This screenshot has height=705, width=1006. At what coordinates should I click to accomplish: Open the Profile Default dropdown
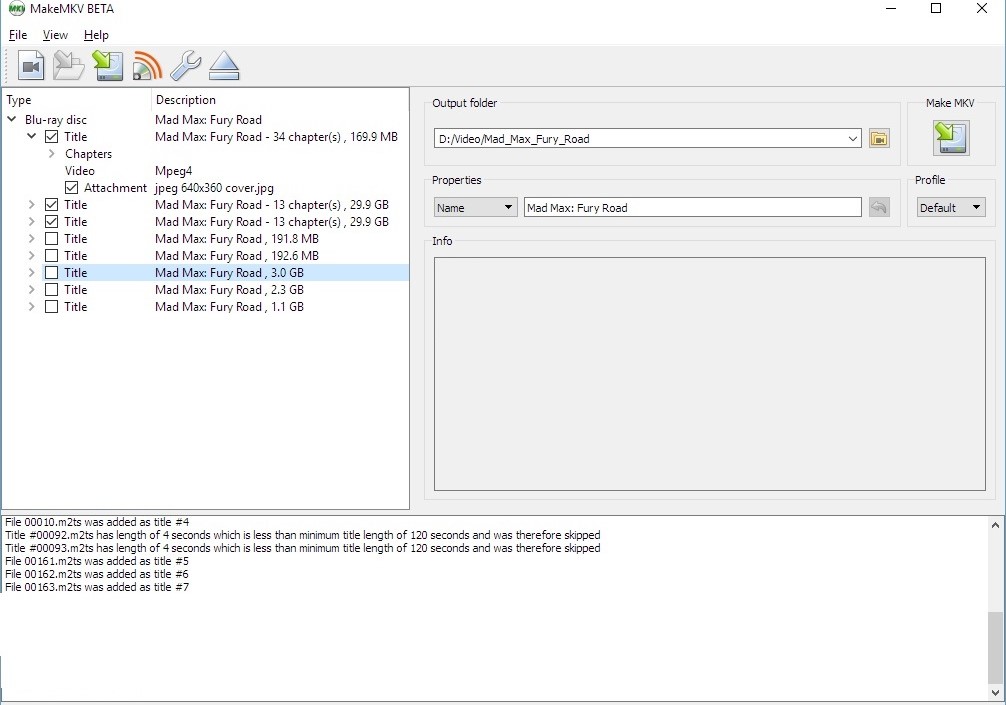click(951, 207)
